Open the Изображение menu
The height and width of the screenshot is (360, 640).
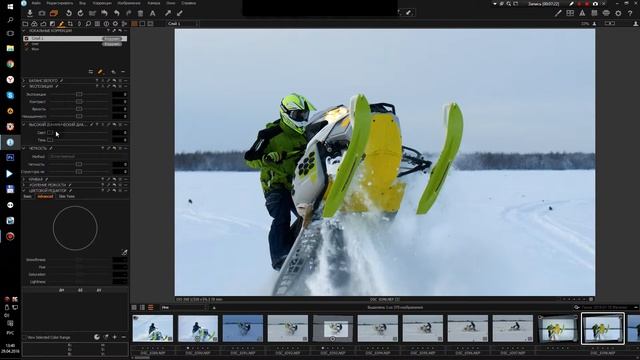129,3
